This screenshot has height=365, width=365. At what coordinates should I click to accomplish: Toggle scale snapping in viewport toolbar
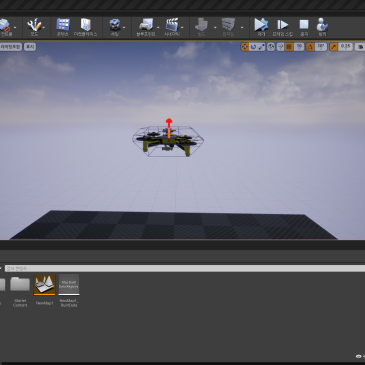point(333,47)
